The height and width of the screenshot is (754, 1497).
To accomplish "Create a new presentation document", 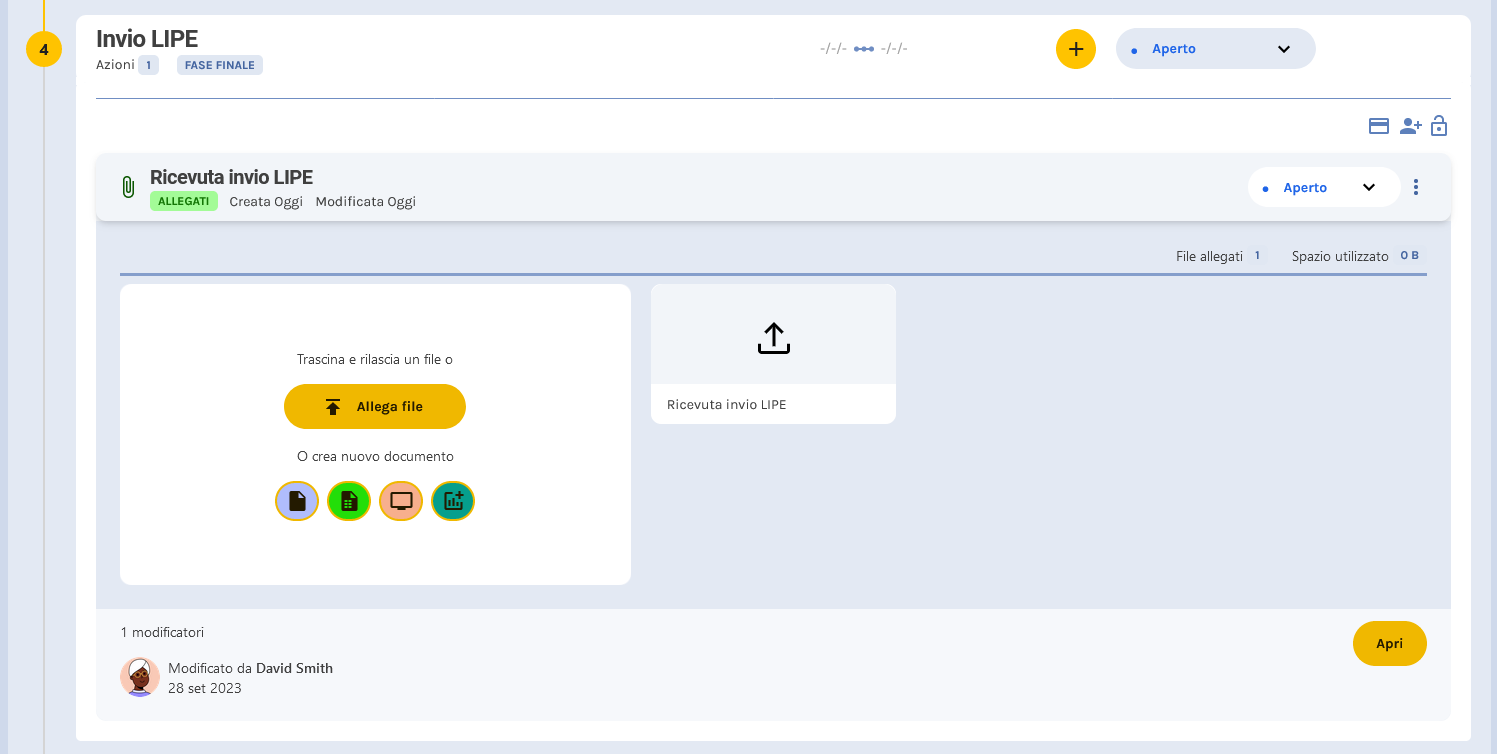I will pos(401,501).
